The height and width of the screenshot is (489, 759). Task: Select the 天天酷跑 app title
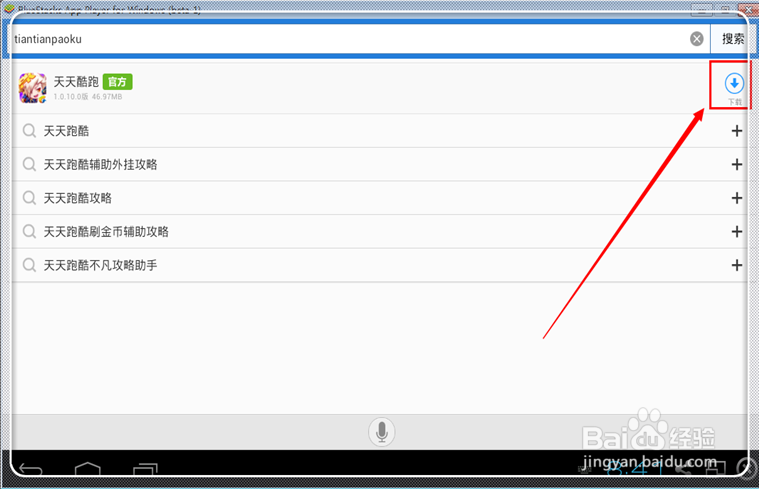pos(76,81)
